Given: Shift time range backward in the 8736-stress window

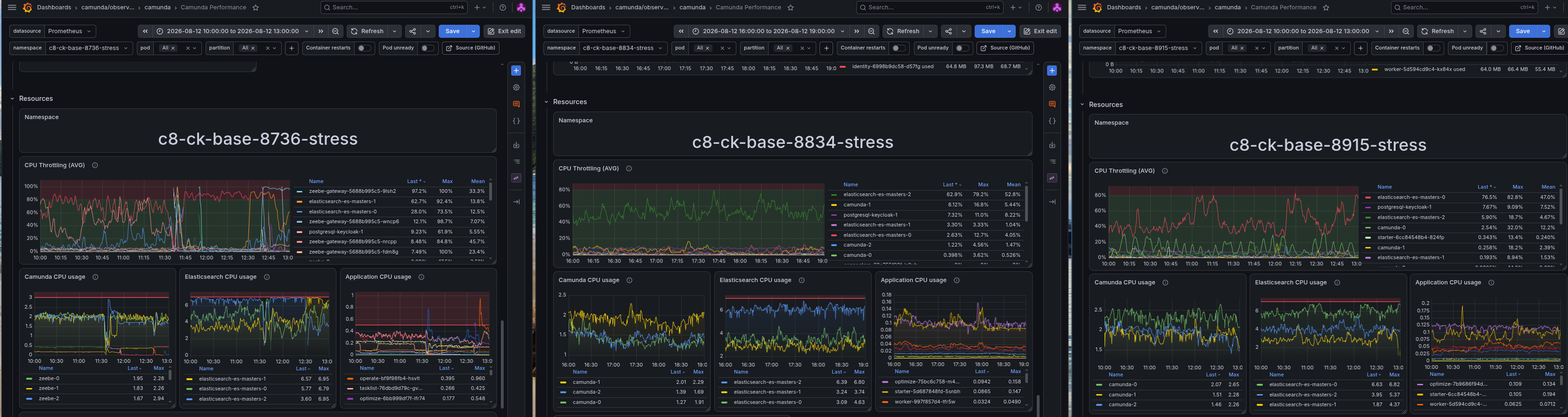Looking at the screenshot, I should click(x=145, y=31).
